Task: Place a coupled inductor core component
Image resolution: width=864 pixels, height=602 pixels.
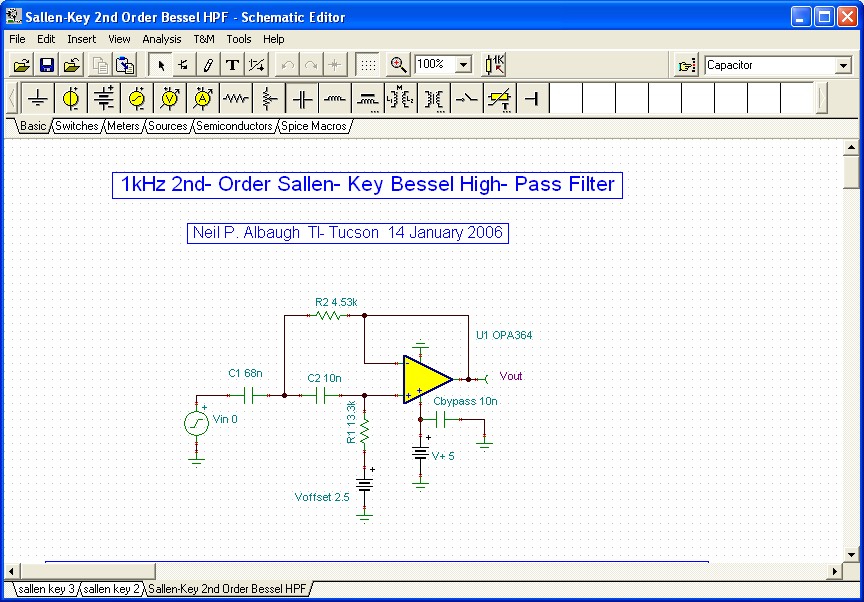Action: [368, 99]
